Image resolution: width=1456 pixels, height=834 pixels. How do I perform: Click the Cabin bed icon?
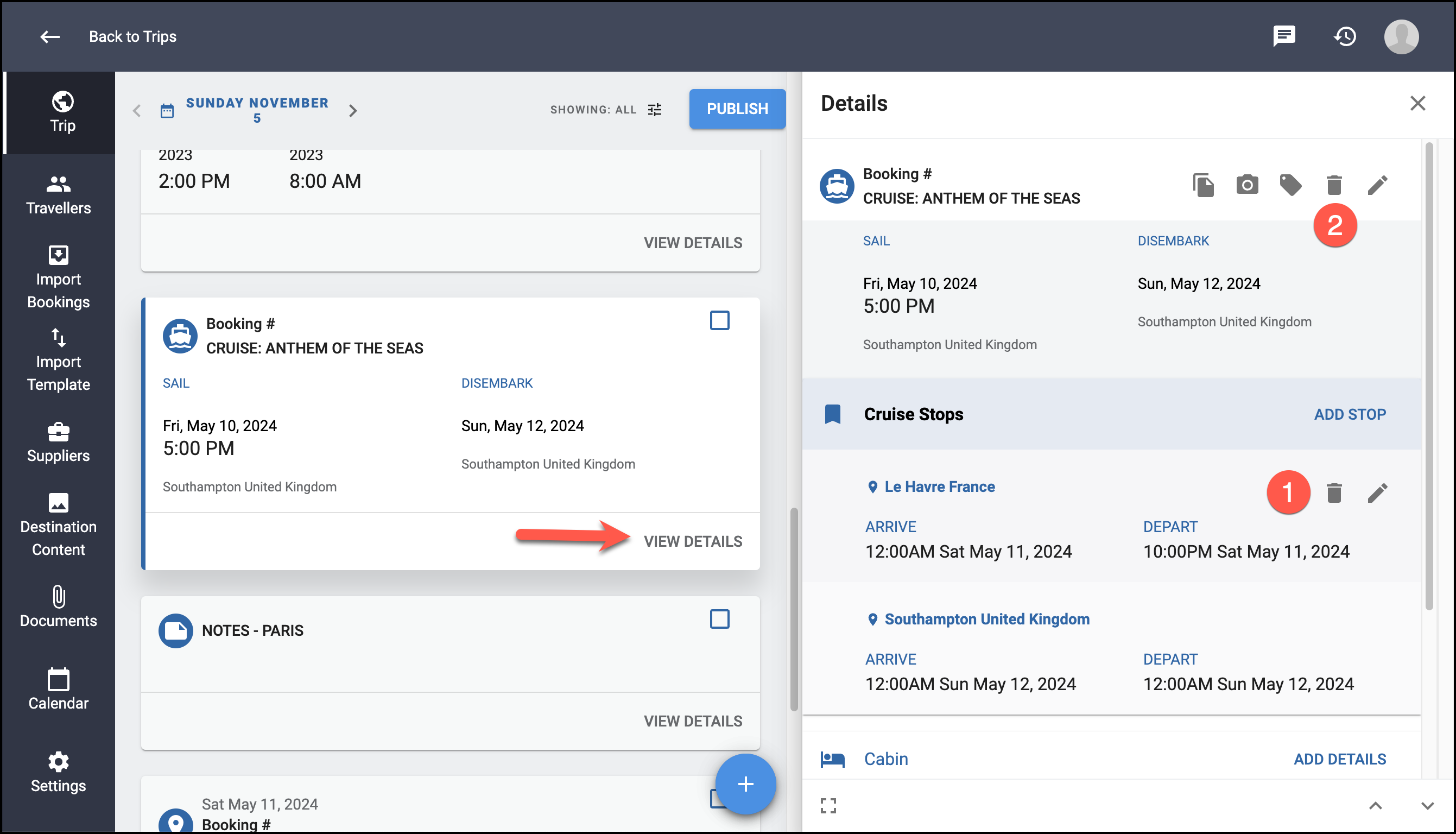pos(832,759)
